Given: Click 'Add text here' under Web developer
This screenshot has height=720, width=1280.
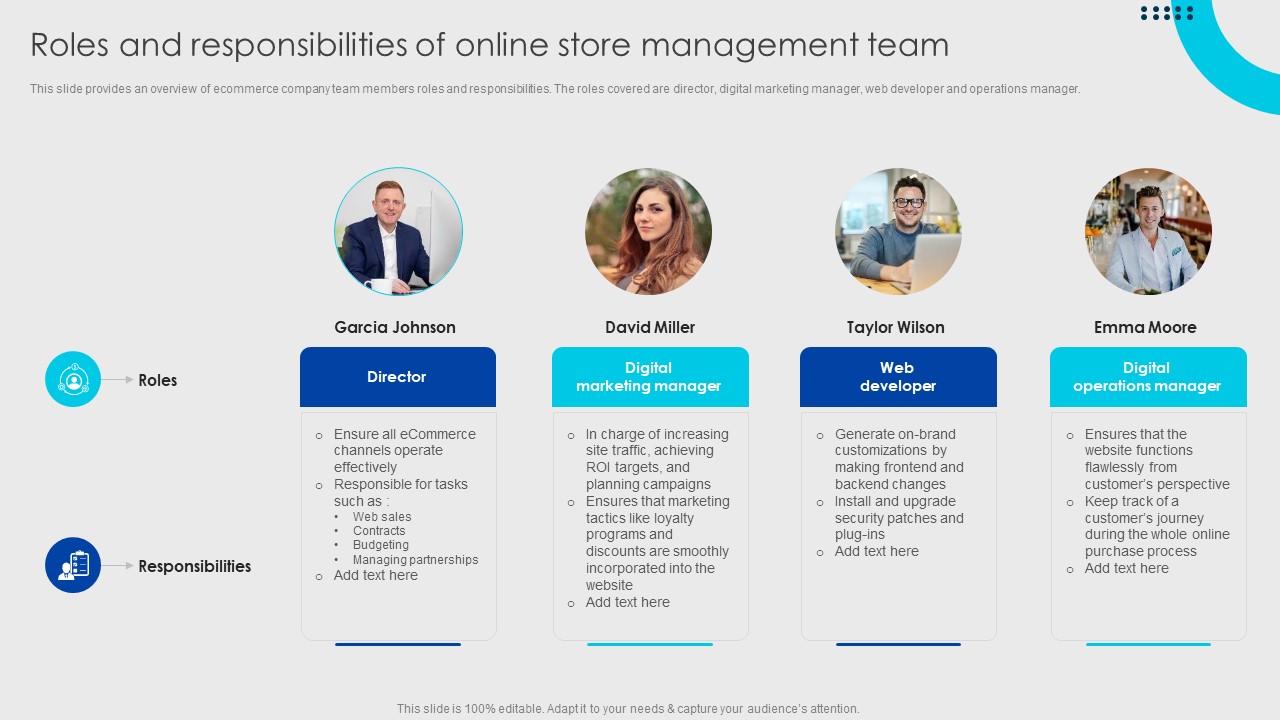Looking at the screenshot, I should coord(877,551).
